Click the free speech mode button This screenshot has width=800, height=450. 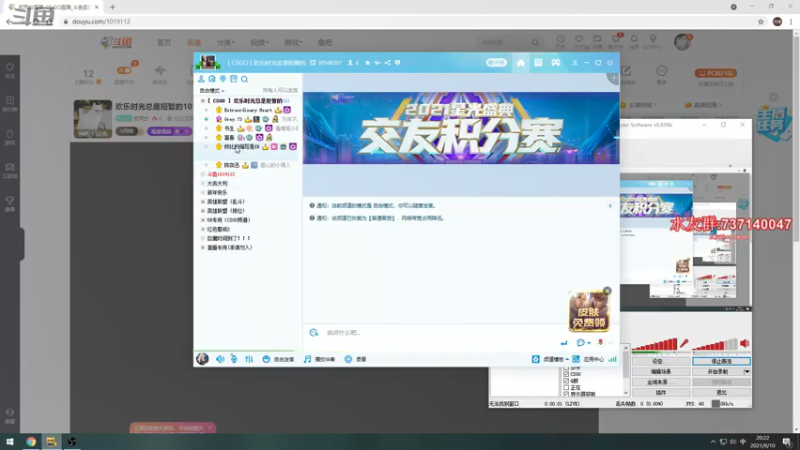[x=278, y=359]
